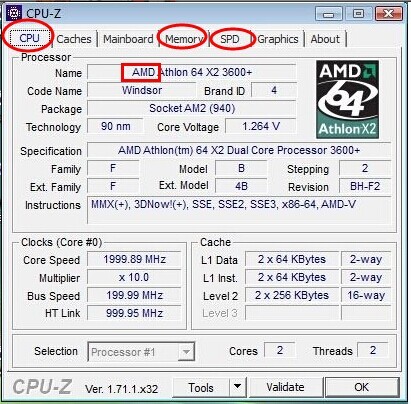This screenshot has height=404, width=411.
Task: Click the Specification text field
Action: click(239, 150)
